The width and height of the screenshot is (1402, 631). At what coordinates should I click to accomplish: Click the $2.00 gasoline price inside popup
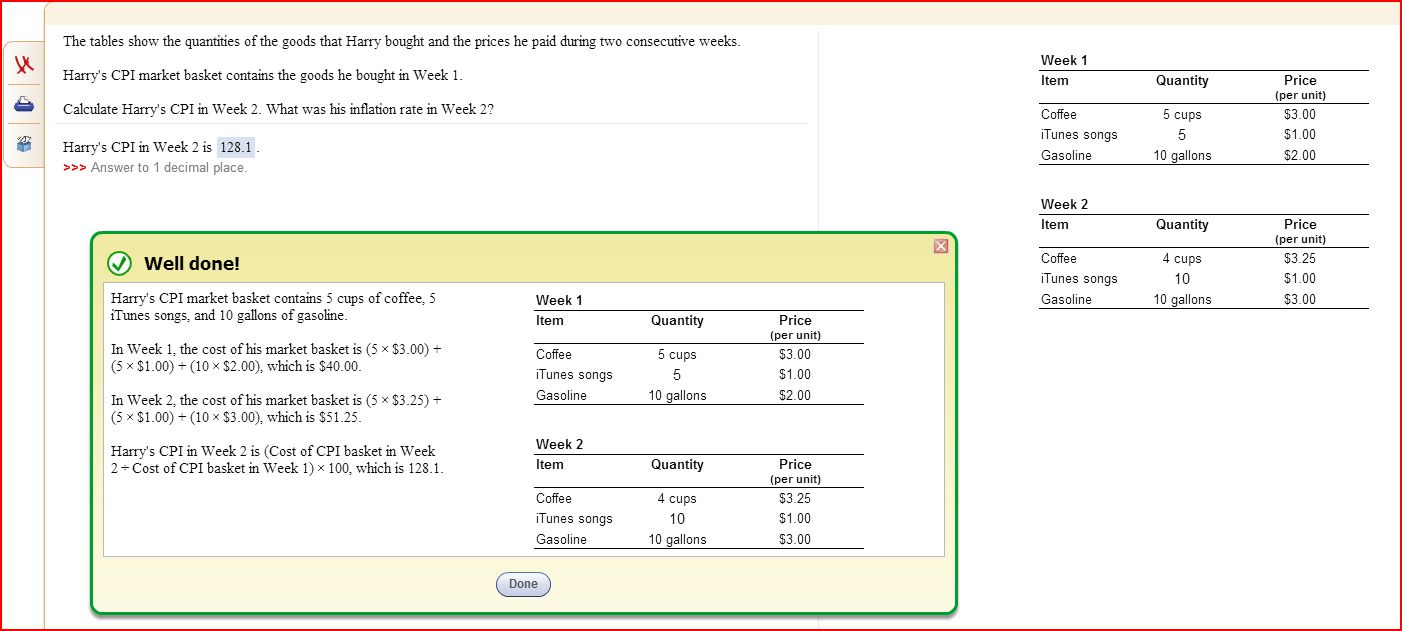[795, 395]
